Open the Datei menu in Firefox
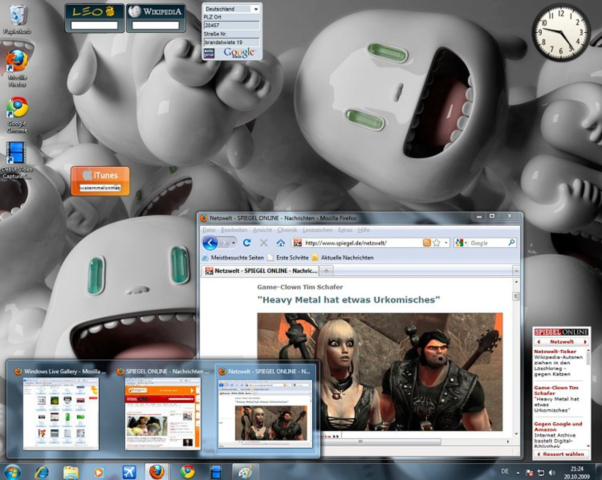The image size is (602, 480). point(209,230)
